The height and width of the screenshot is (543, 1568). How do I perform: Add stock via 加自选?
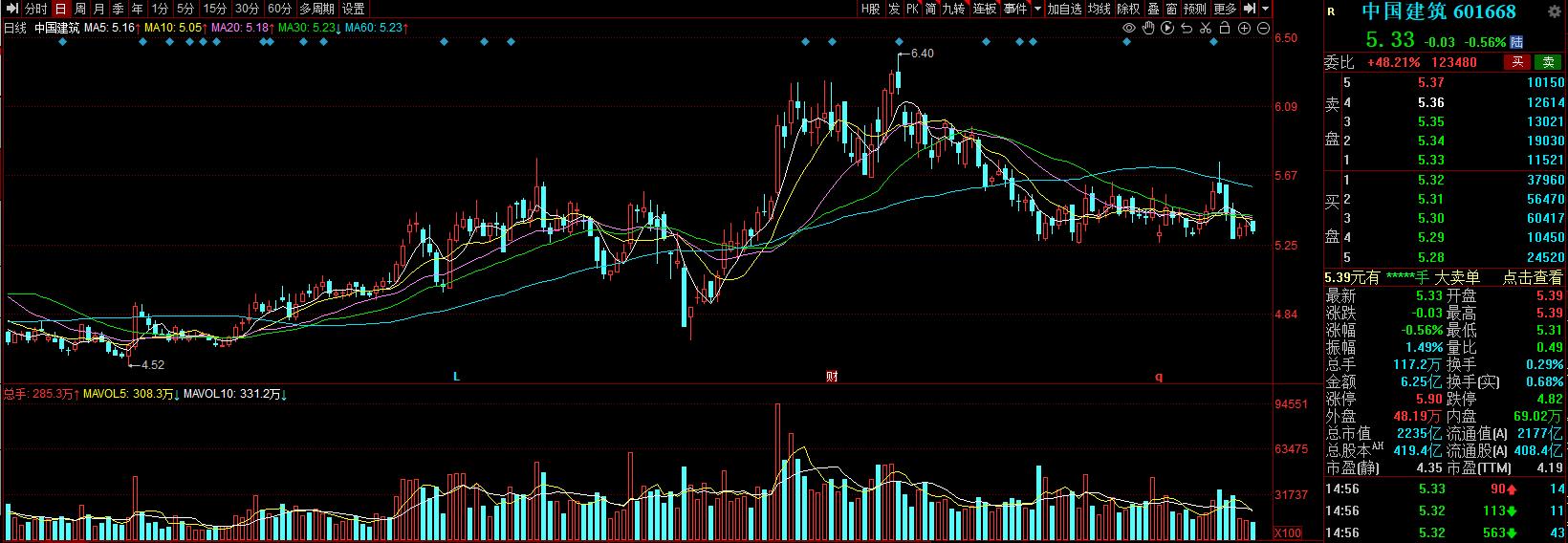click(1064, 9)
